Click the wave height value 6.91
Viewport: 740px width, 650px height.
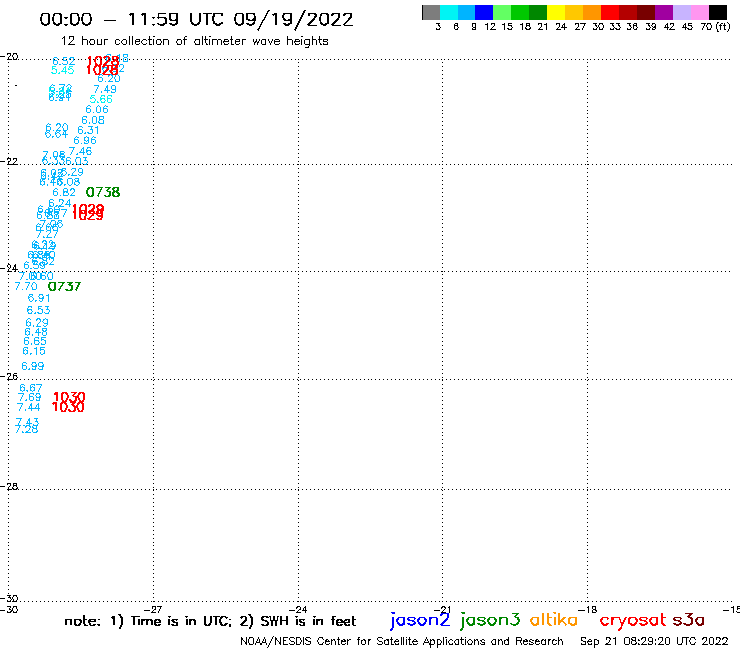tap(39, 298)
